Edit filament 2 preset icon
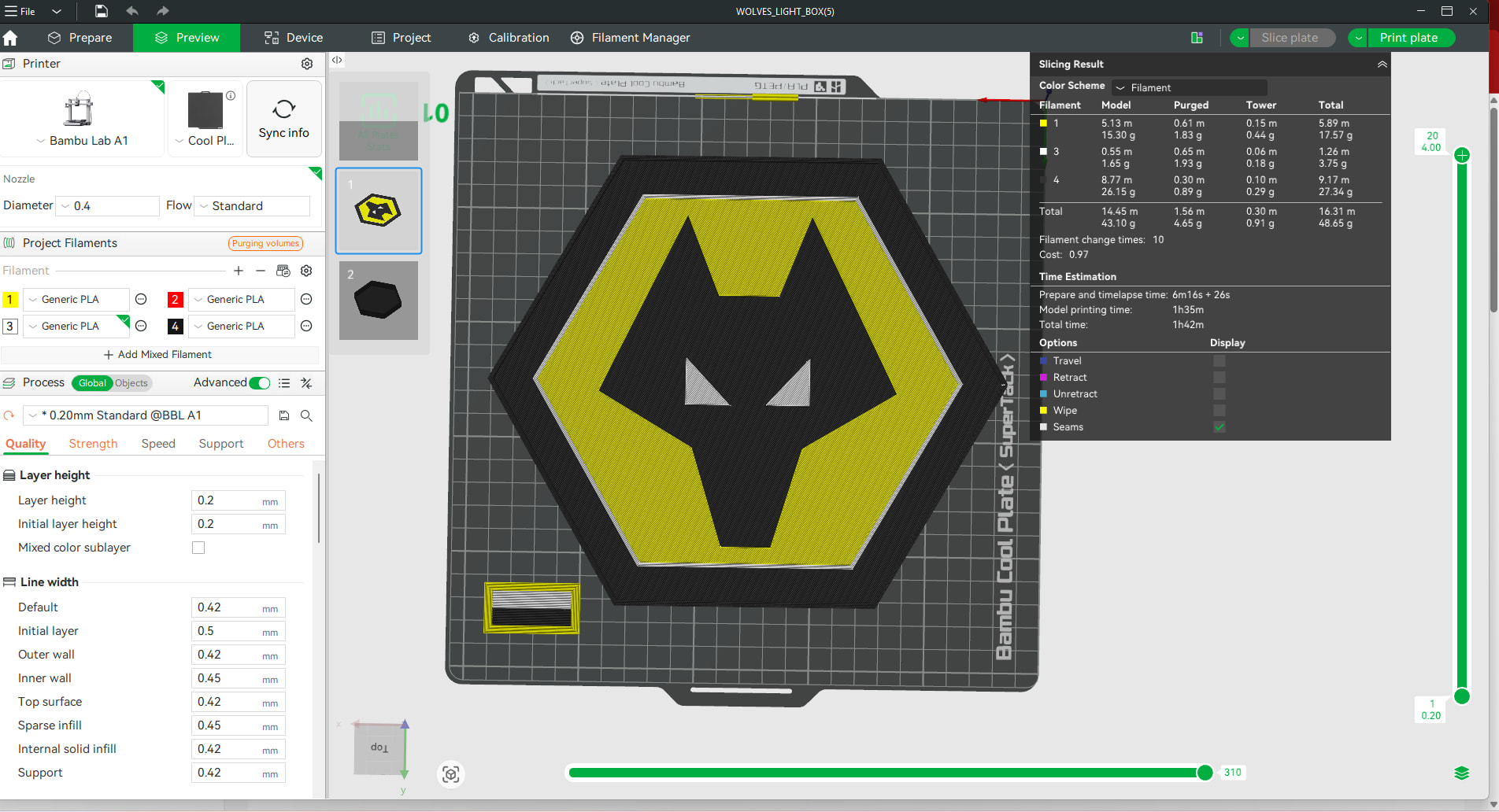Viewport: 1499px width, 812px height. click(307, 299)
